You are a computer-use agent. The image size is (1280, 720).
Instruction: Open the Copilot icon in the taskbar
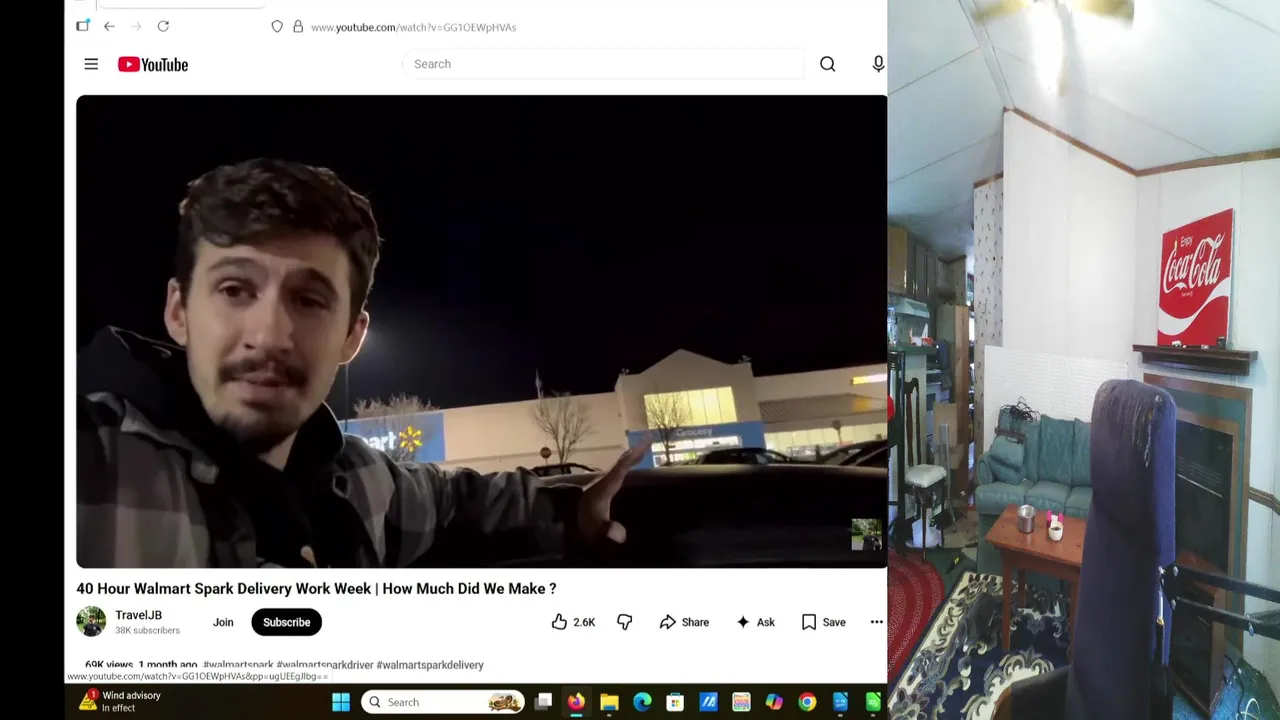pos(774,702)
